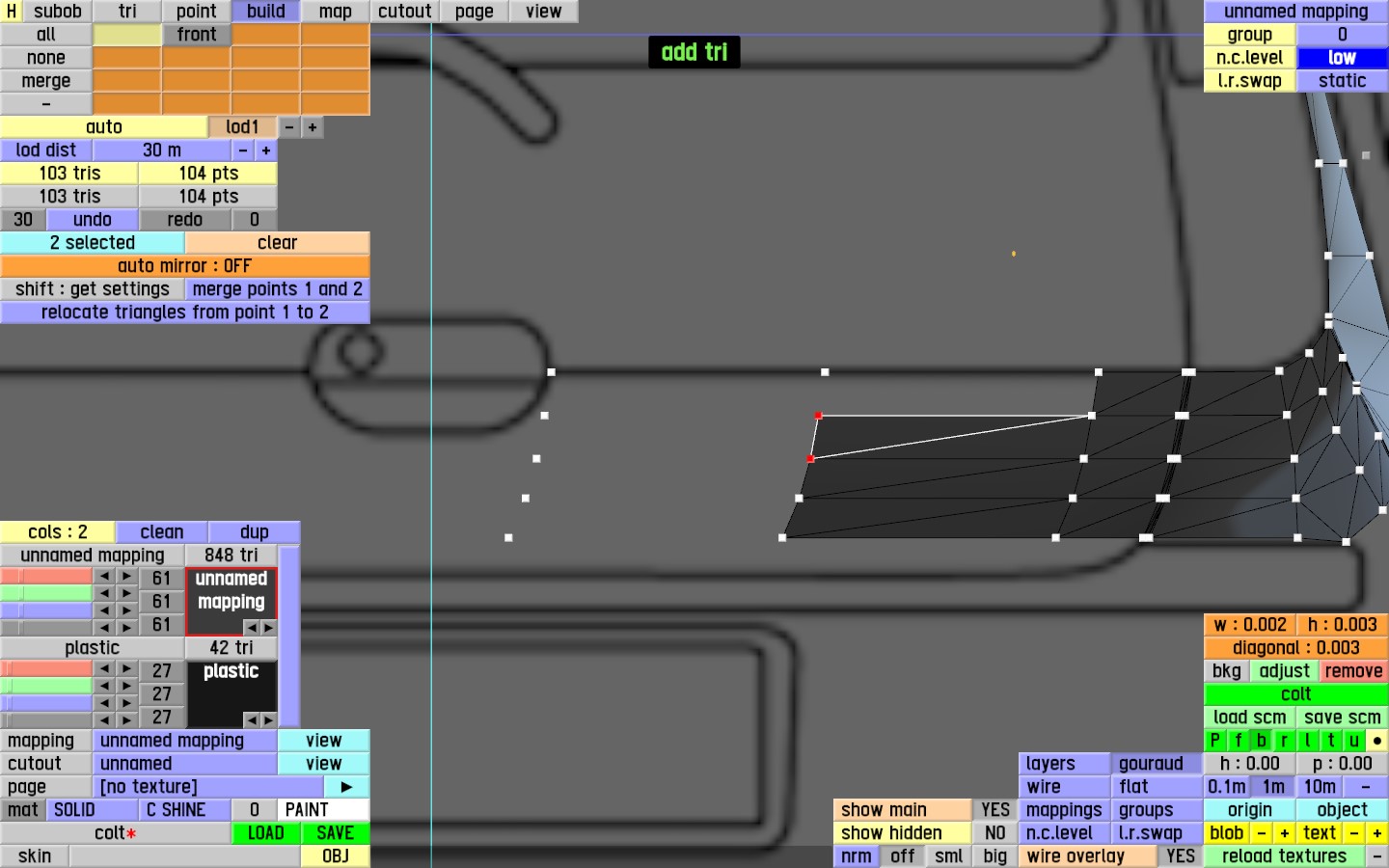
Task: Open the point tab
Action: 197,12
